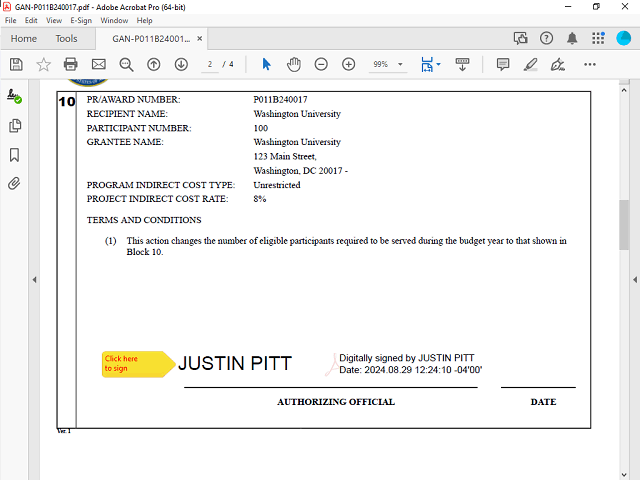Go to next page arrow
Screen dimensions: 640x480
point(181,64)
